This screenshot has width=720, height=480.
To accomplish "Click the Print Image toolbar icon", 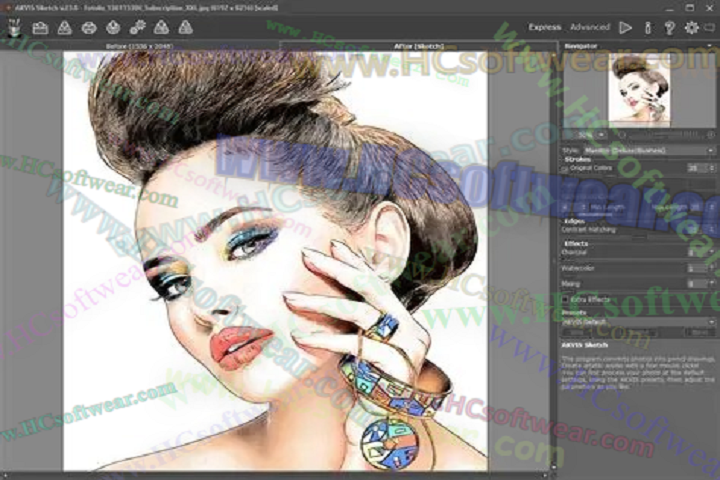I will pos(89,28).
